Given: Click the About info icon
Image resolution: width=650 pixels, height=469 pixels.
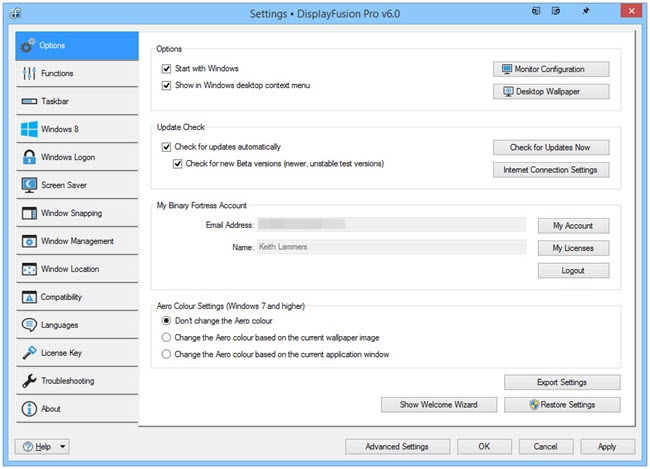Looking at the screenshot, I should [29, 409].
